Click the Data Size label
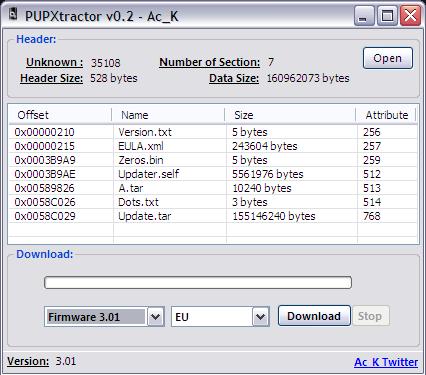Screen dimensions: 426x375 click(234, 78)
